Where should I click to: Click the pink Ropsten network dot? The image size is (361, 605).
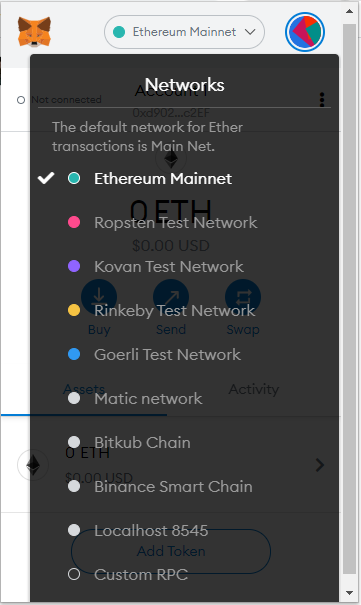(74, 222)
